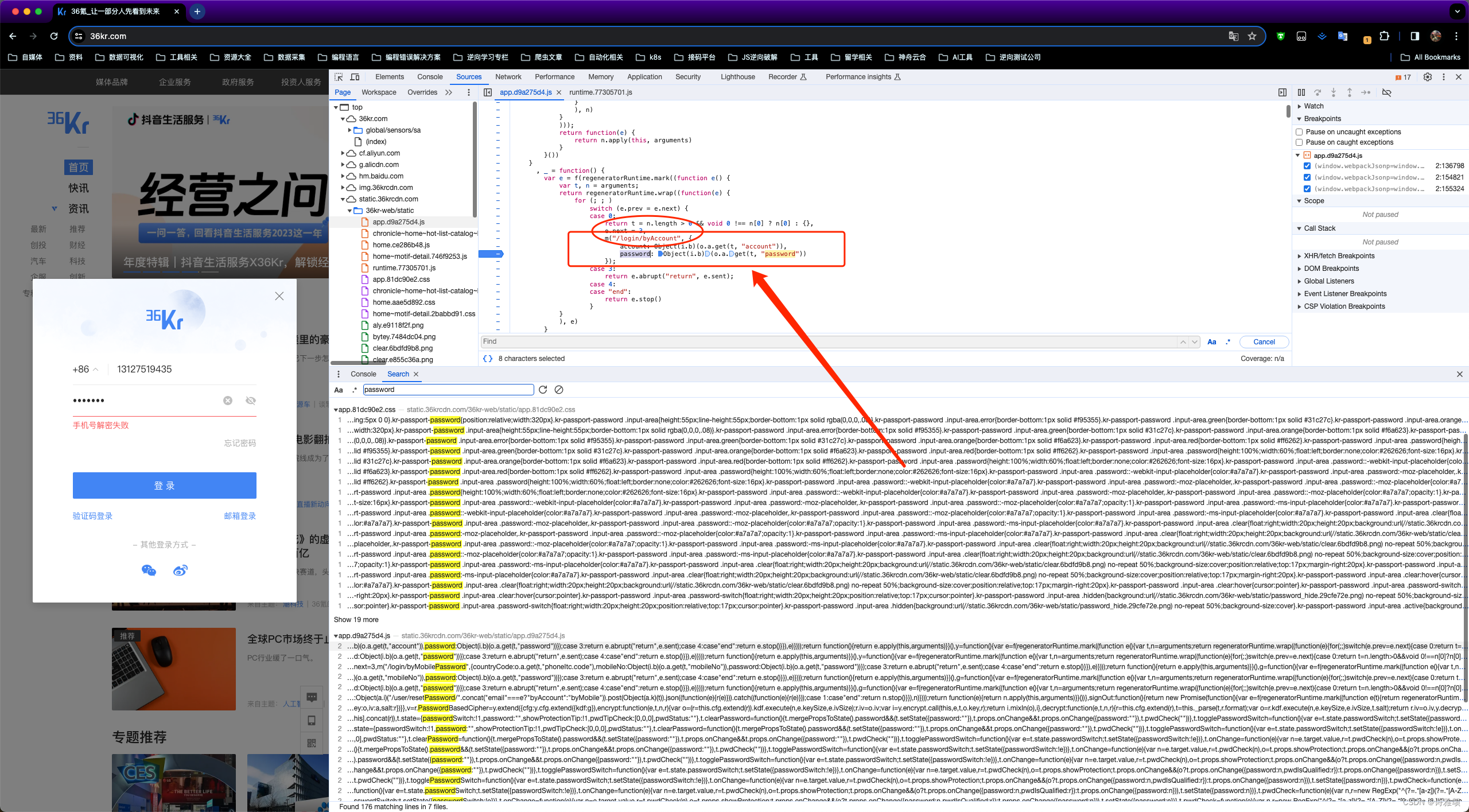Bookmark this page with the star

tap(1252, 36)
